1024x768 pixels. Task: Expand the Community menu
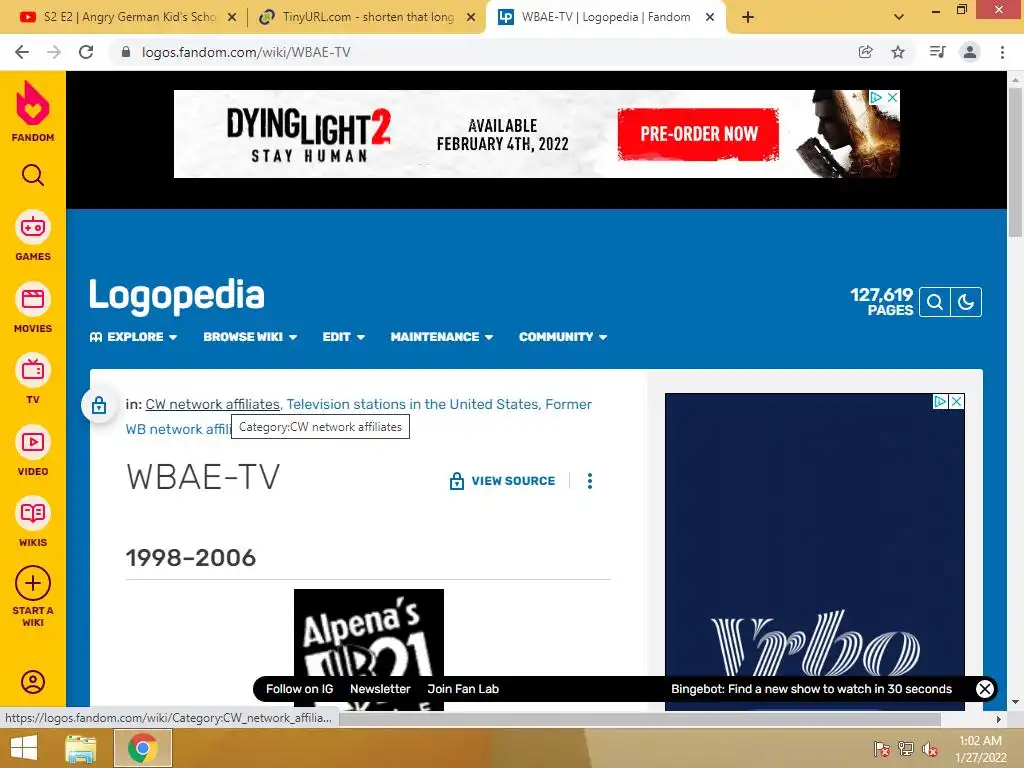563,337
